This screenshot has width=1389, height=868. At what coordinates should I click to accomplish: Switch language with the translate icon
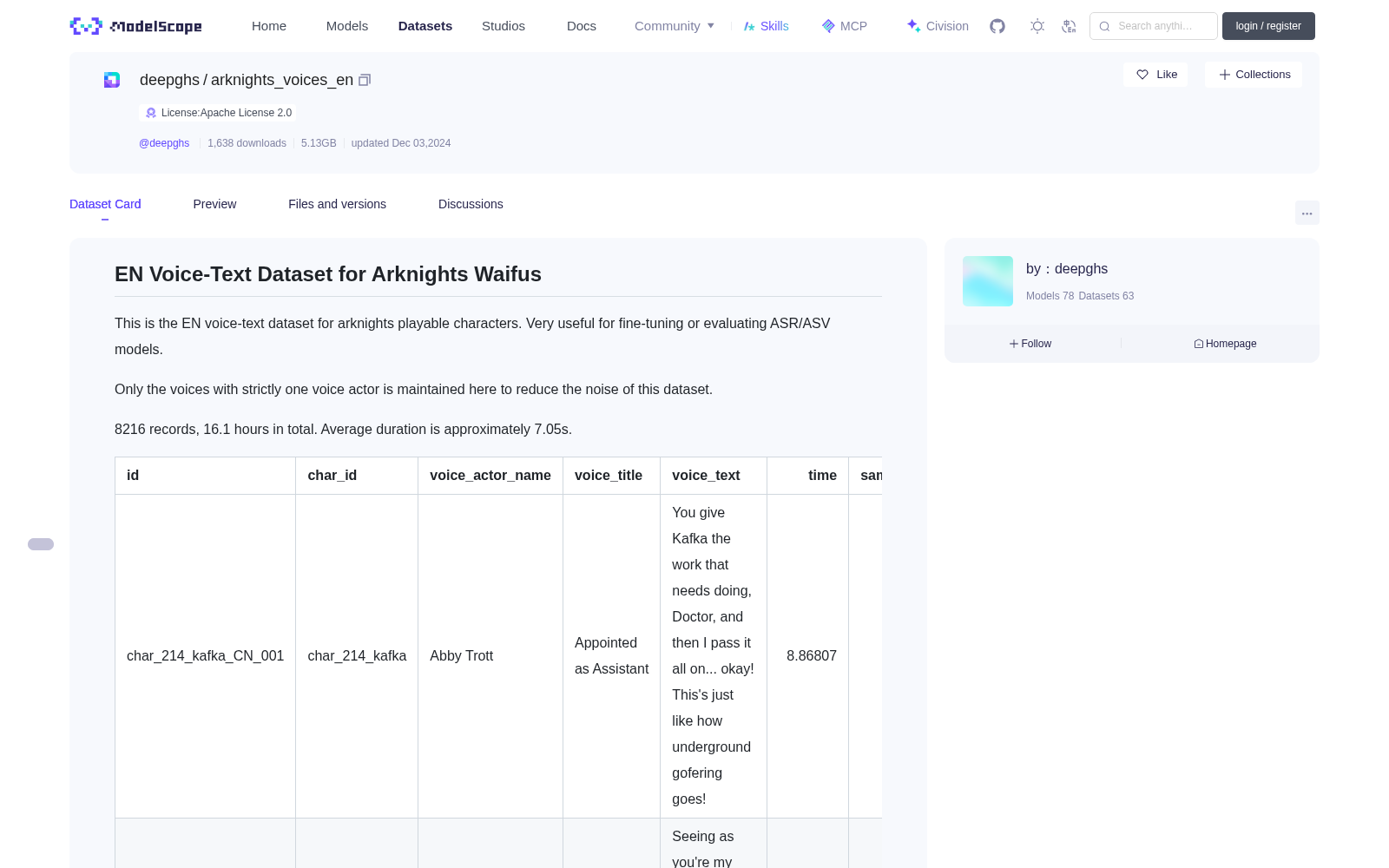pos(1069,26)
